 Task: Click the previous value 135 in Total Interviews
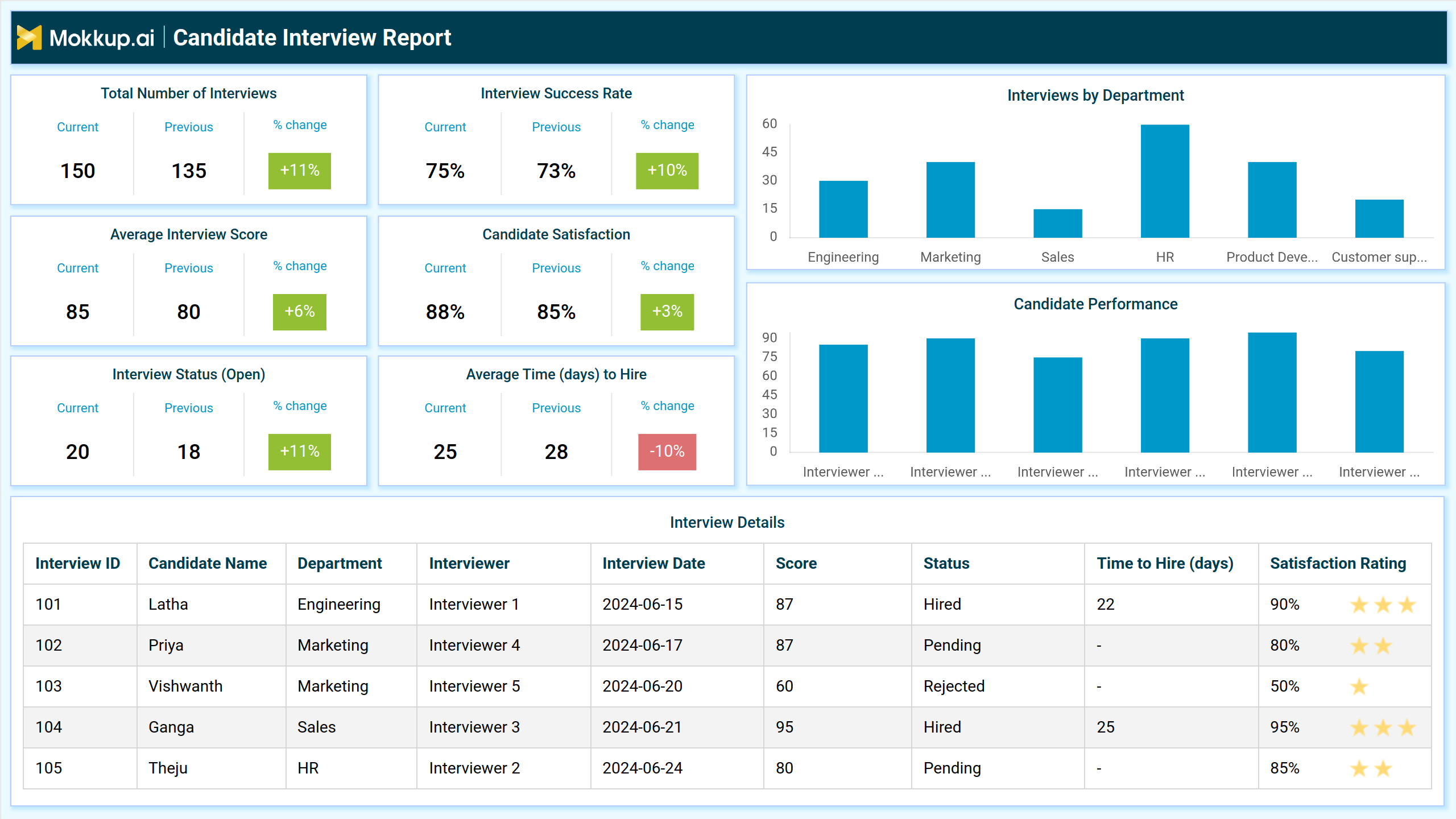pyautogui.click(x=189, y=171)
